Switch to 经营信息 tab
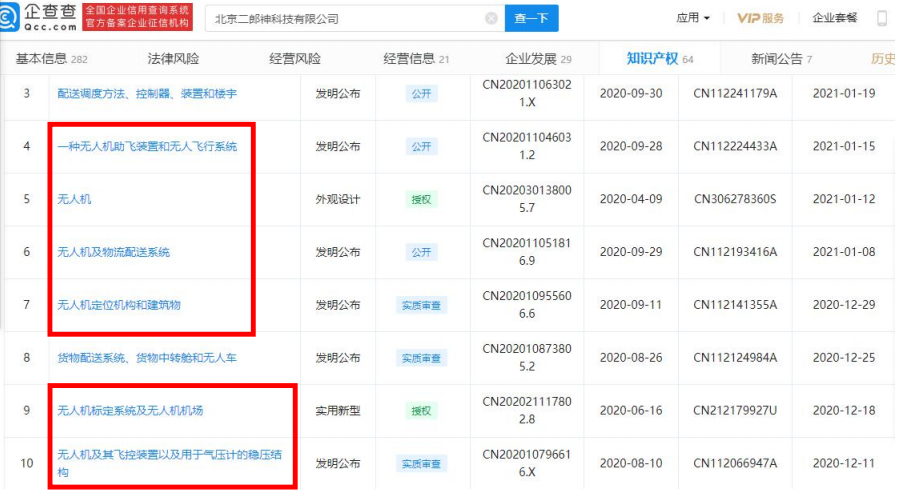Screen dimensions: 905x491 (416, 59)
